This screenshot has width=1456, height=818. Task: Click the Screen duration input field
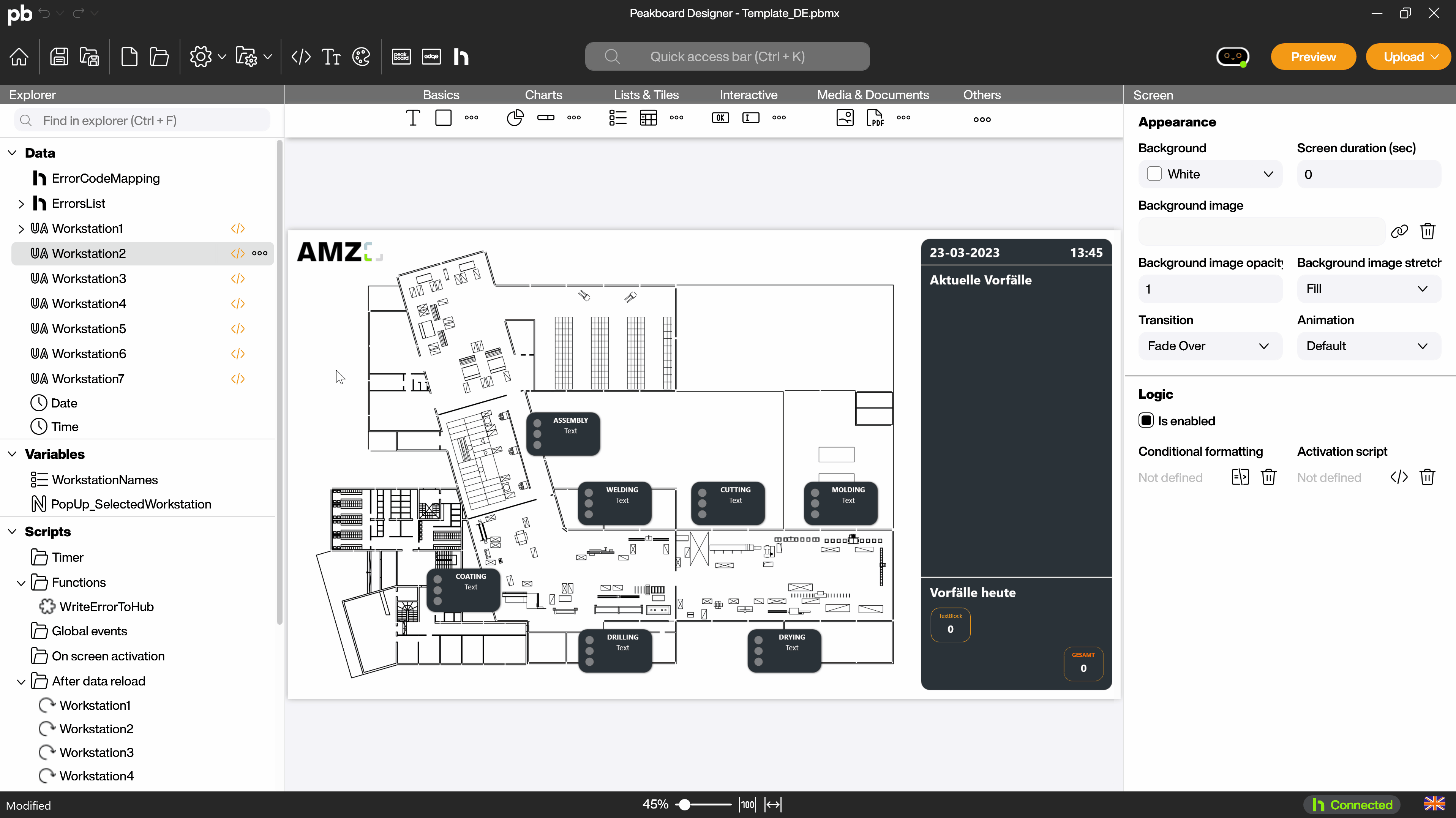(1369, 174)
